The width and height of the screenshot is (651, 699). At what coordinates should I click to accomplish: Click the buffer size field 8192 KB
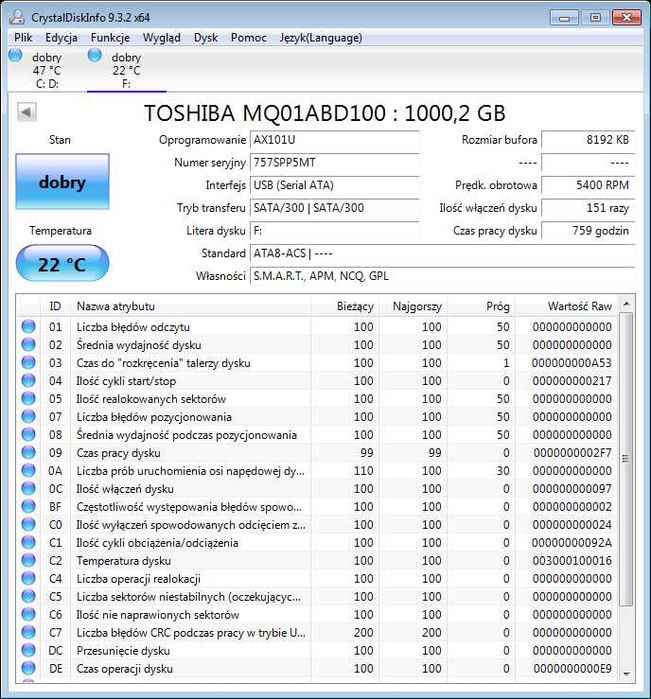(588, 140)
